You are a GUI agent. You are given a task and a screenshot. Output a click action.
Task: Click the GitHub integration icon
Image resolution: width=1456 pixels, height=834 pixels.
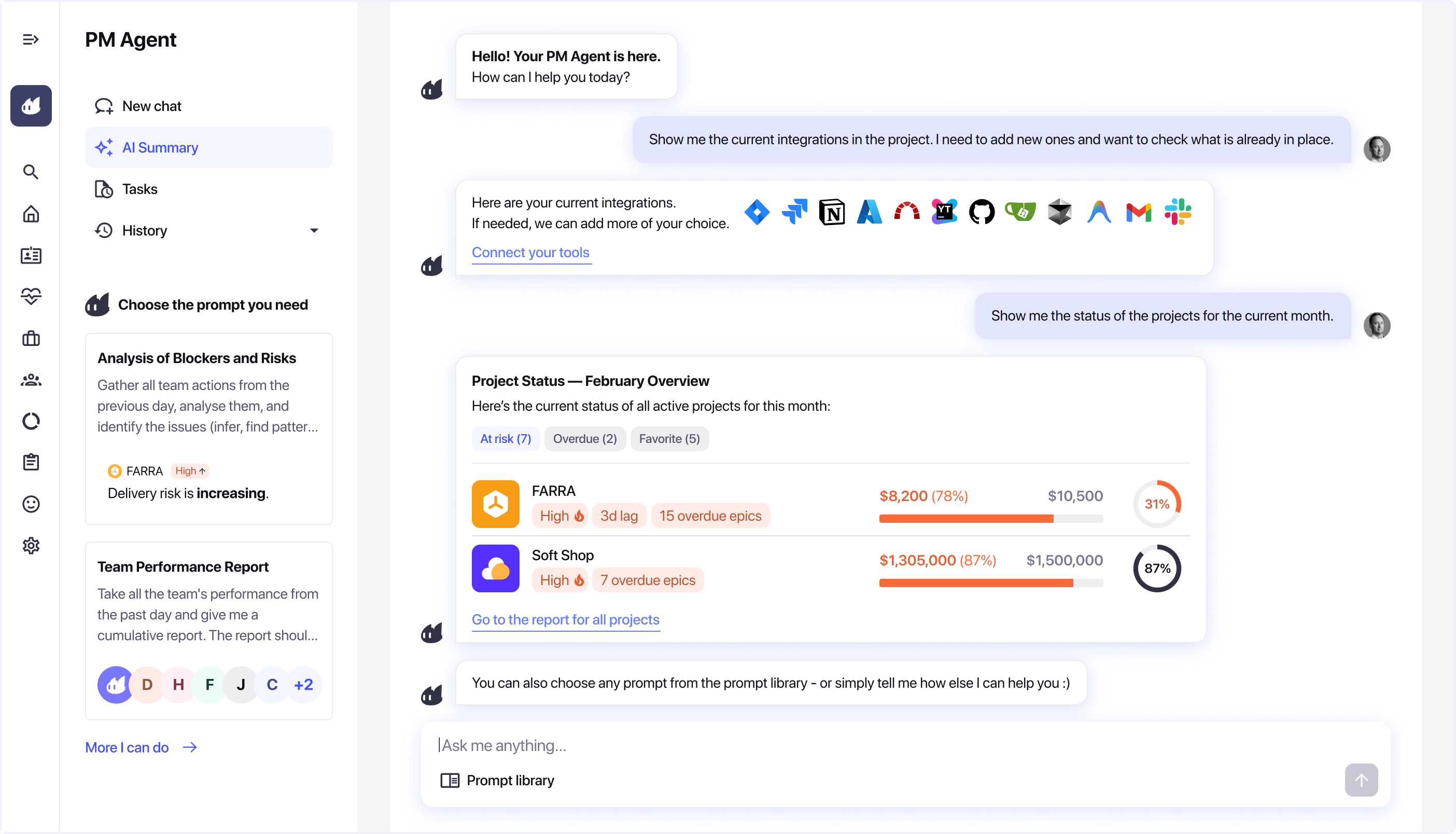click(982, 213)
